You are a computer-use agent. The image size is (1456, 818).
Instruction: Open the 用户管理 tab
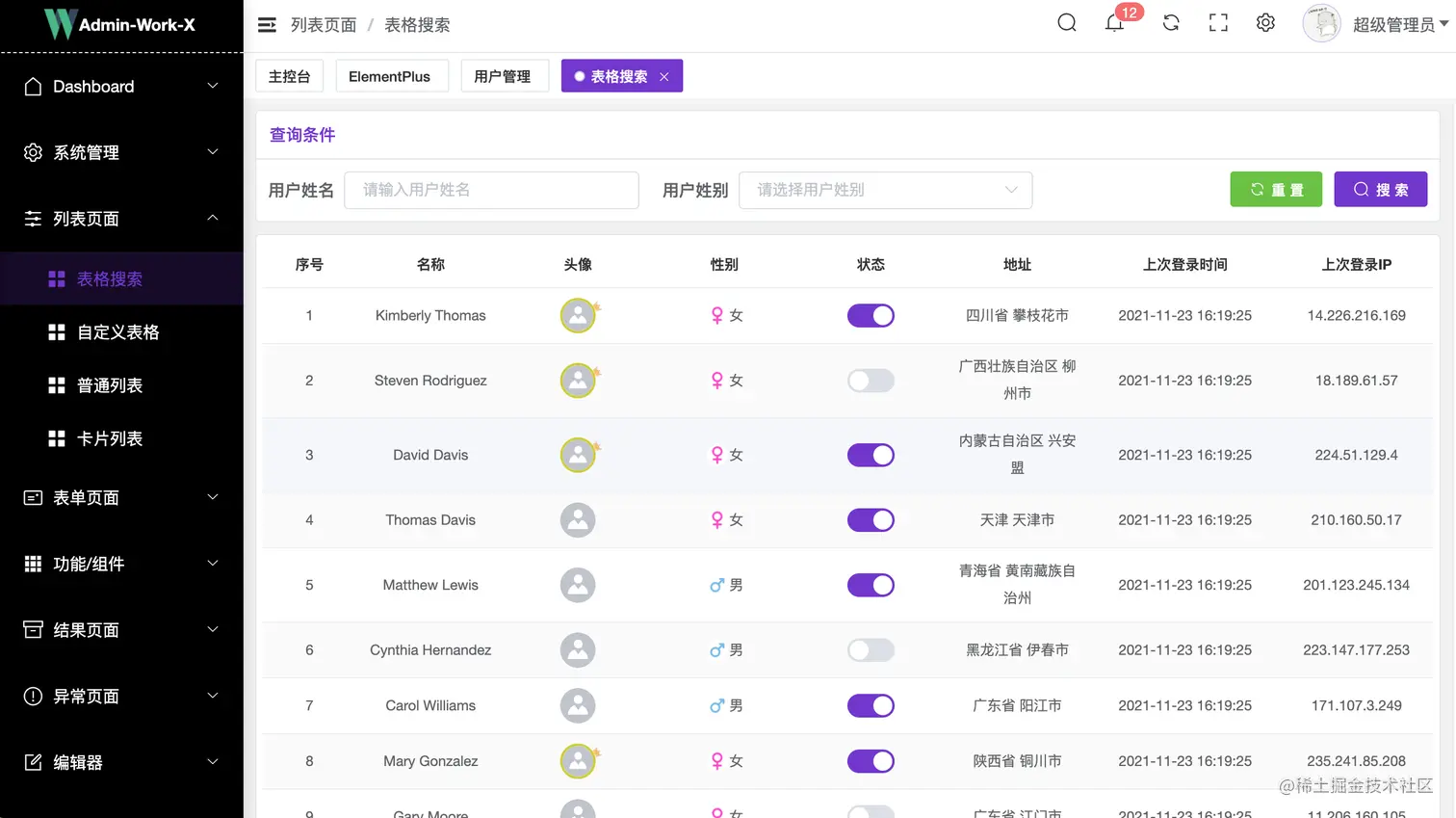coord(505,75)
